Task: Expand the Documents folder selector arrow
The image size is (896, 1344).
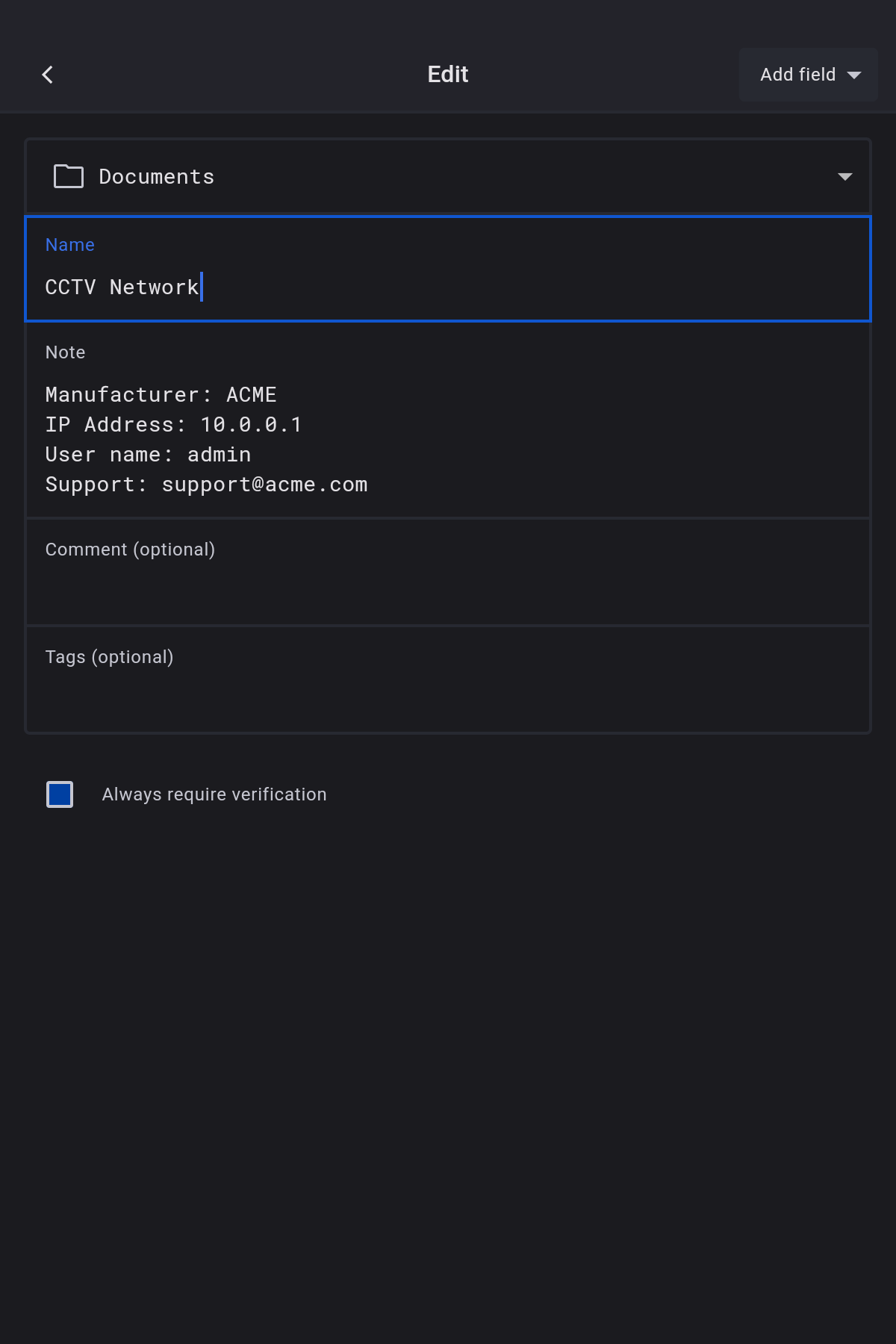Action: click(x=844, y=177)
